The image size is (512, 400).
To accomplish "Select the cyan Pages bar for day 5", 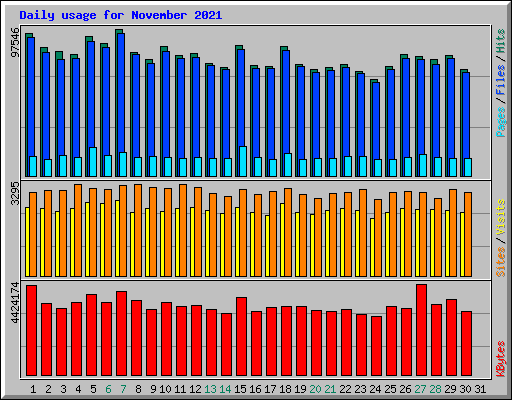I will (x=93, y=162).
